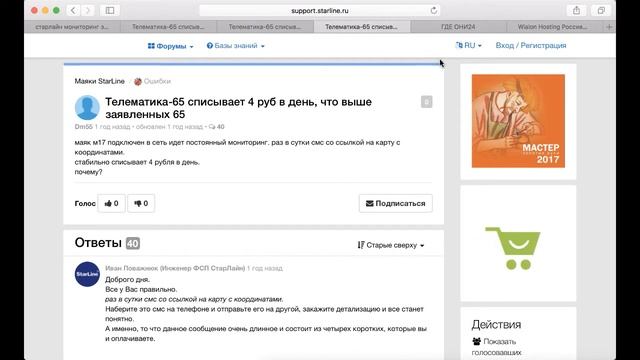Viewport: 640px width, 360px height.
Task: Reload the page with the refresh icon
Action: click(x=433, y=11)
